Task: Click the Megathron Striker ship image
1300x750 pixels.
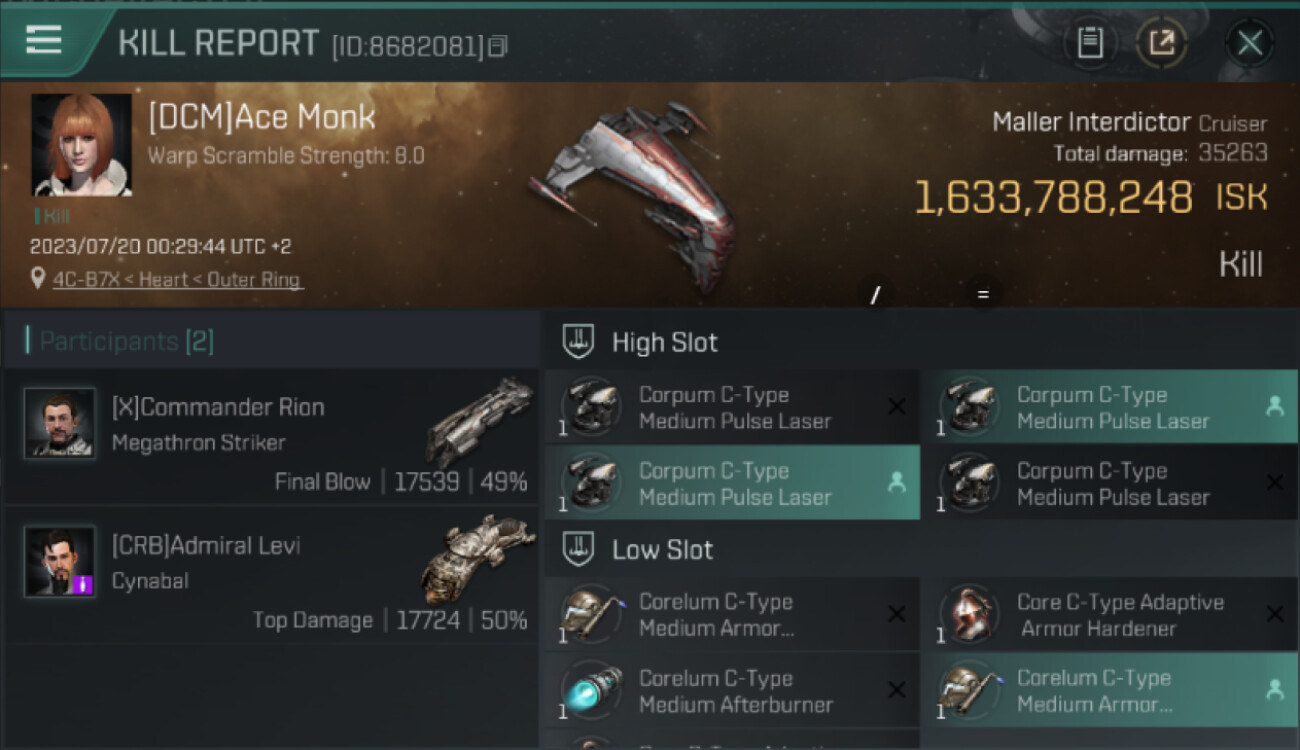Action: coord(480,420)
